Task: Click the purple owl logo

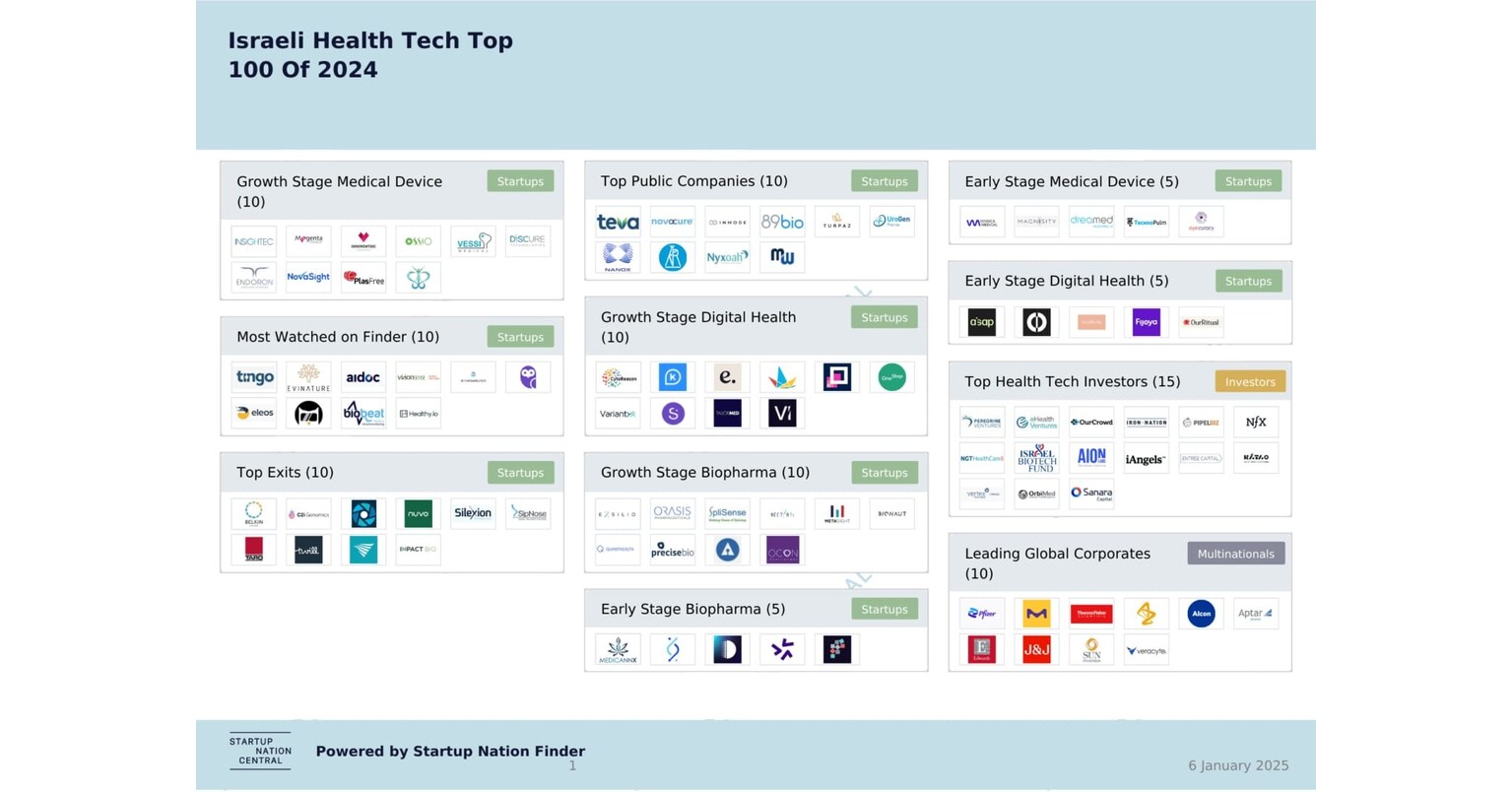Action: click(x=527, y=377)
